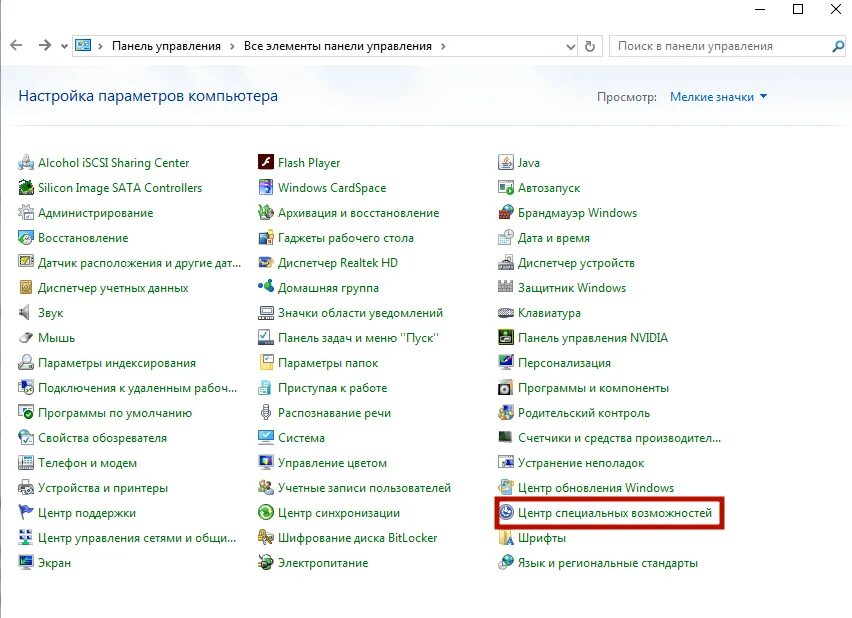This screenshot has height=618, width=852.
Task: Refresh the control panel view
Action: pos(590,47)
